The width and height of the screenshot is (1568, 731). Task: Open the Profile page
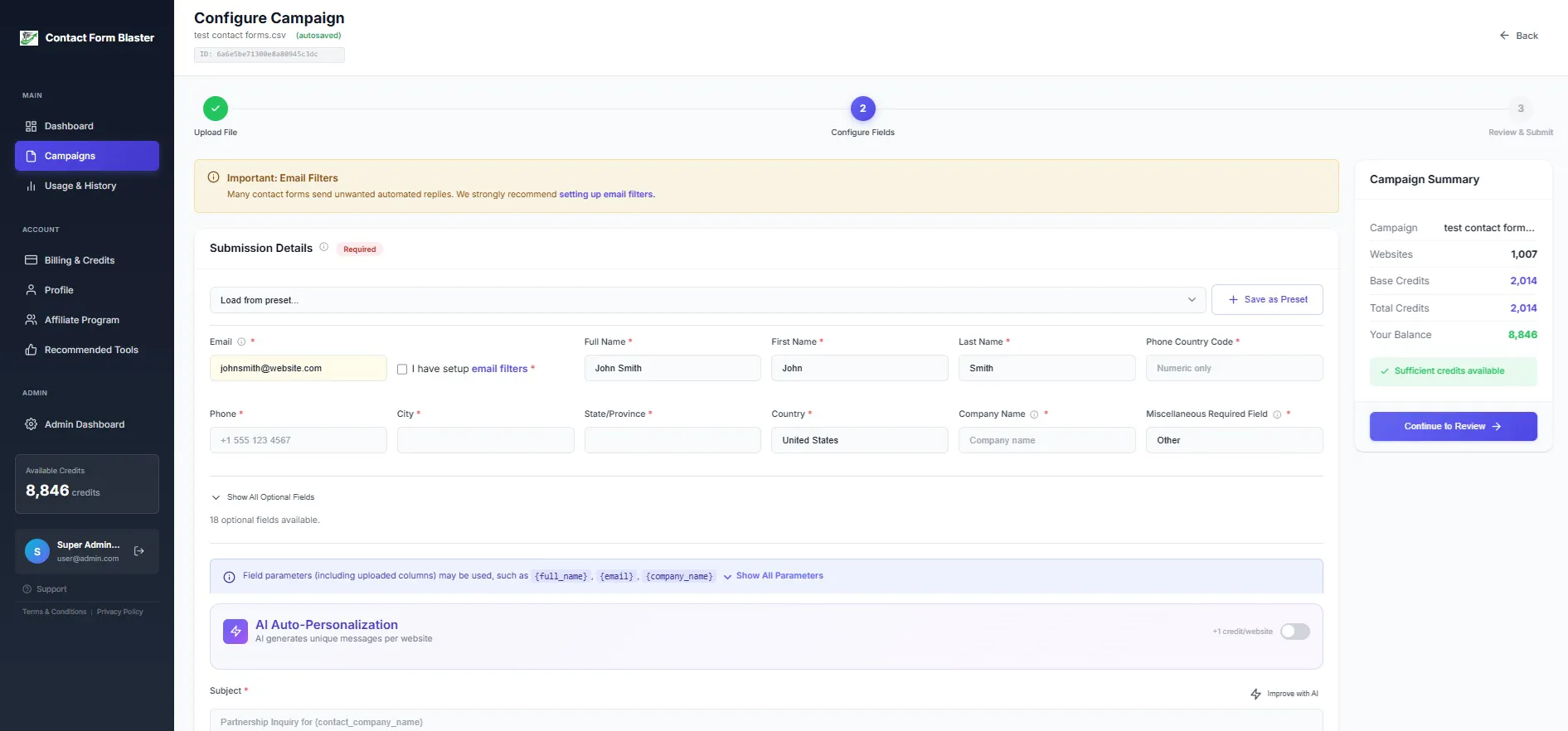click(x=87, y=290)
